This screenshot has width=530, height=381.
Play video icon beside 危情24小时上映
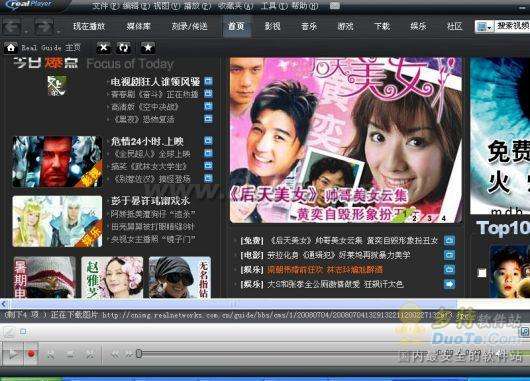click(x=208, y=141)
